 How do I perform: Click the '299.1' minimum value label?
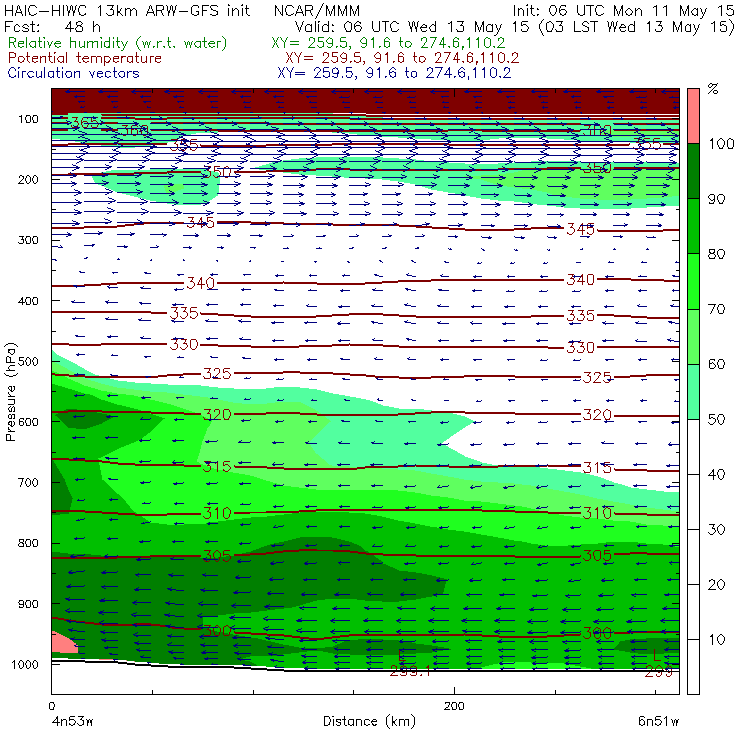tap(410, 671)
